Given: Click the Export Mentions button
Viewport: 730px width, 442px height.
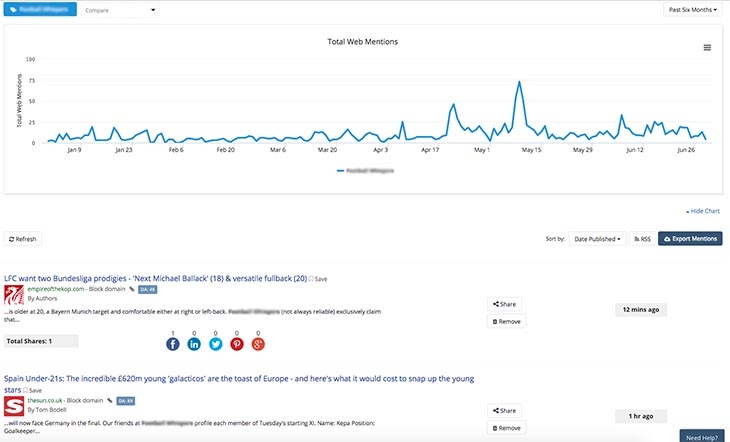Looking at the screenshot, I should click(690, 239).
